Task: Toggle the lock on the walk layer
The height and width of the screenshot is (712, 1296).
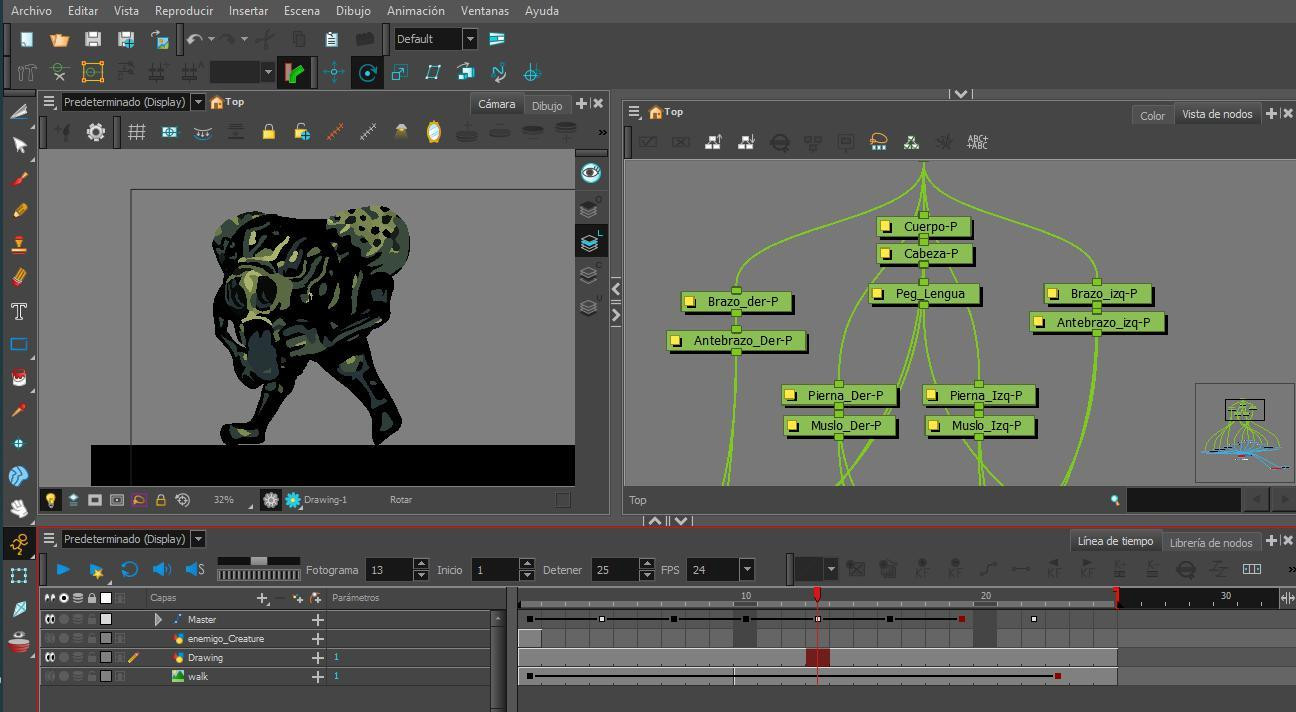Action: click(91, 676)
